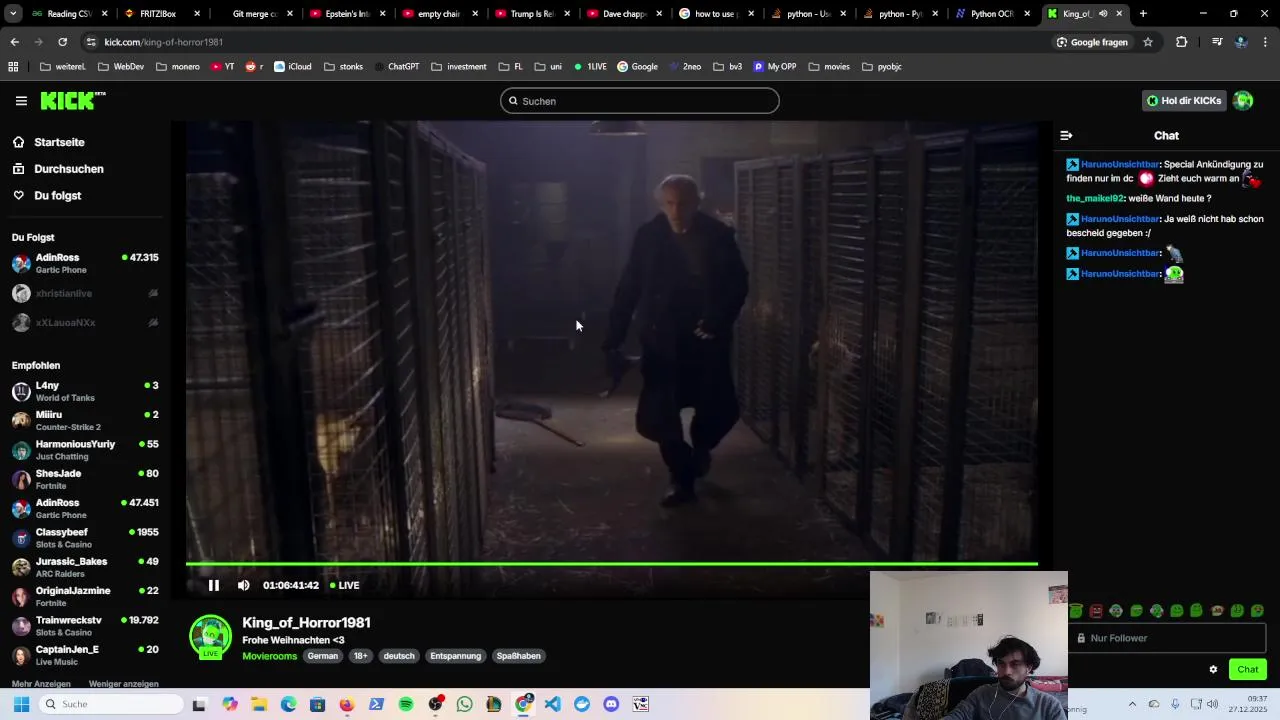Go to Startseite in the sidebar
The height and width of the screenshot is (720, 1280).
click(59, 142)
